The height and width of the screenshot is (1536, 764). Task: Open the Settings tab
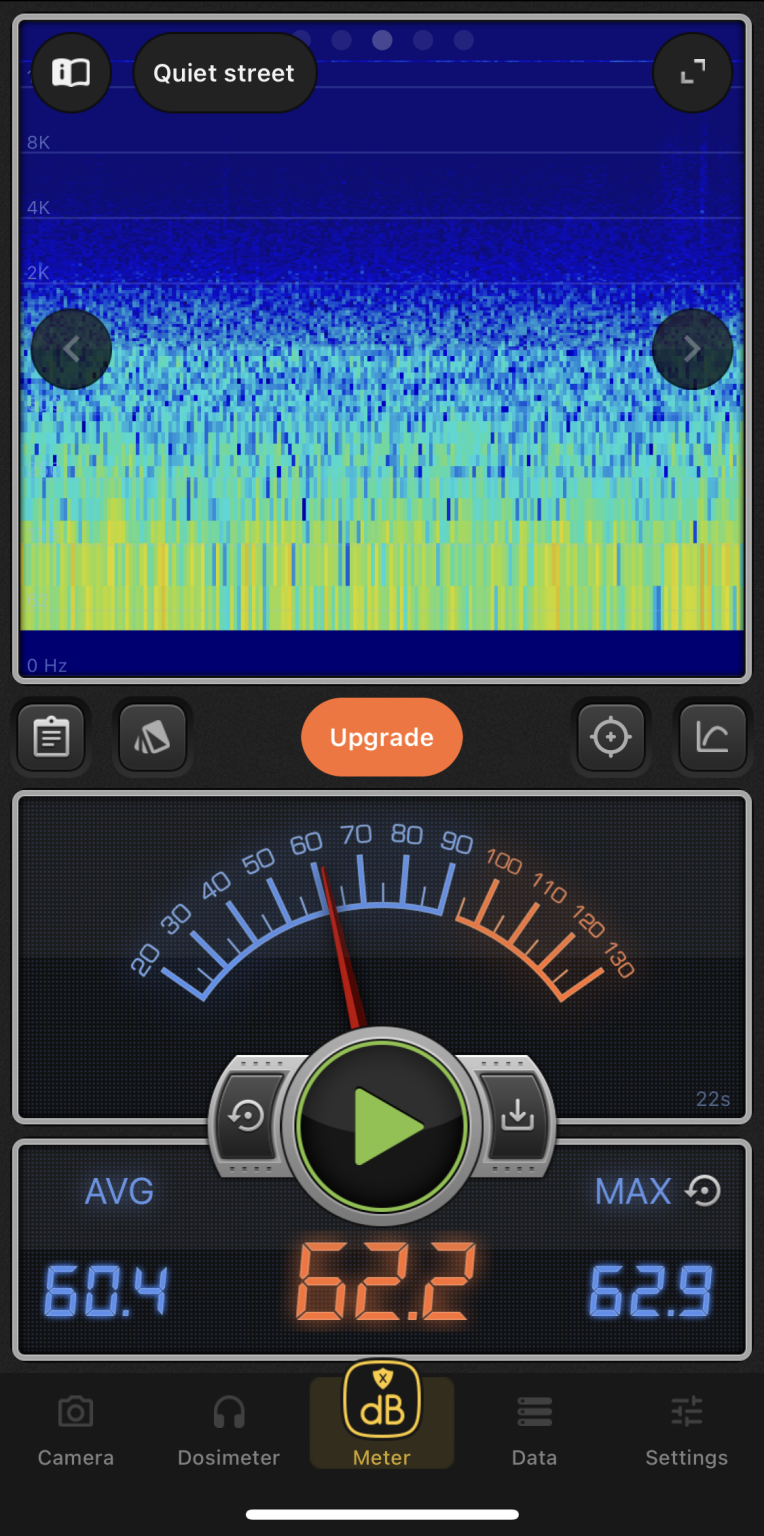pos(687,1430)
